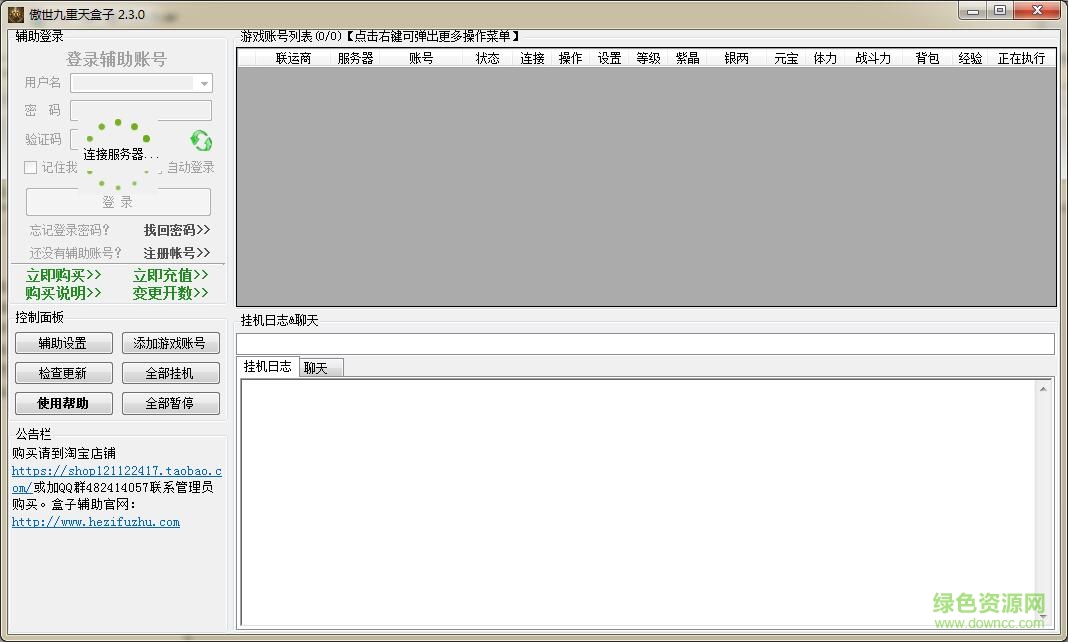Click the app icon in title bar
Screen dimensions: 1068x642
pos(16,14)
